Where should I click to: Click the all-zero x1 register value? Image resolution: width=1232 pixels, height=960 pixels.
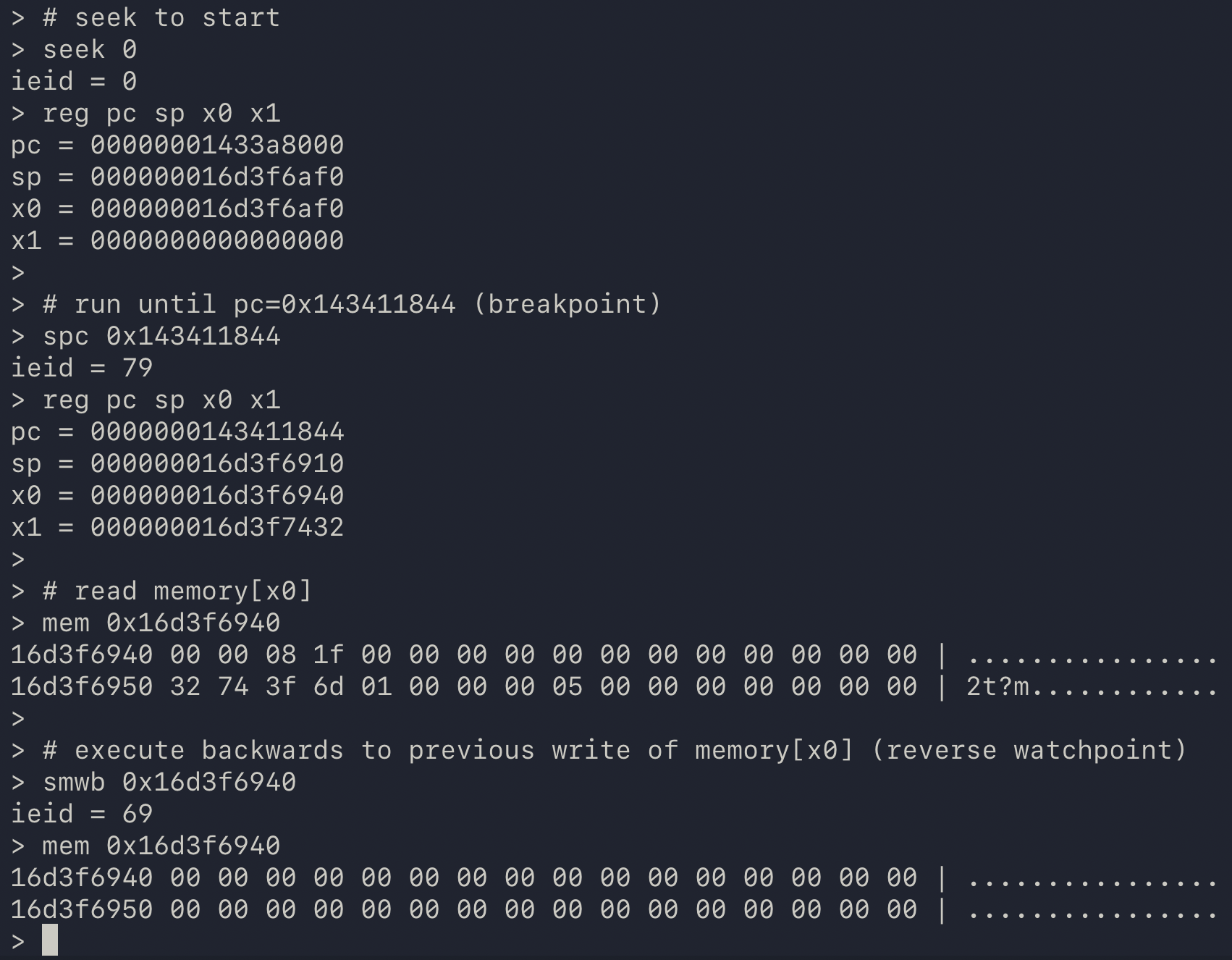pyautogui.click(x=216, y=241)
